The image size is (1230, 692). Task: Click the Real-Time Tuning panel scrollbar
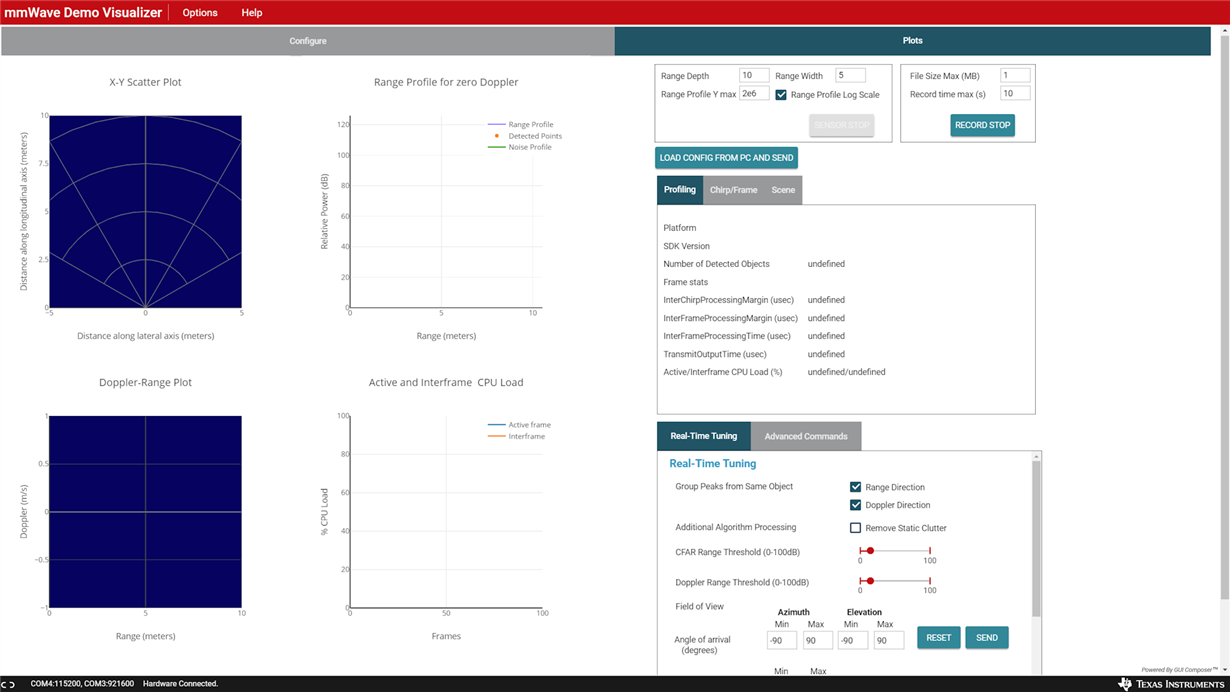[1036, 540]
